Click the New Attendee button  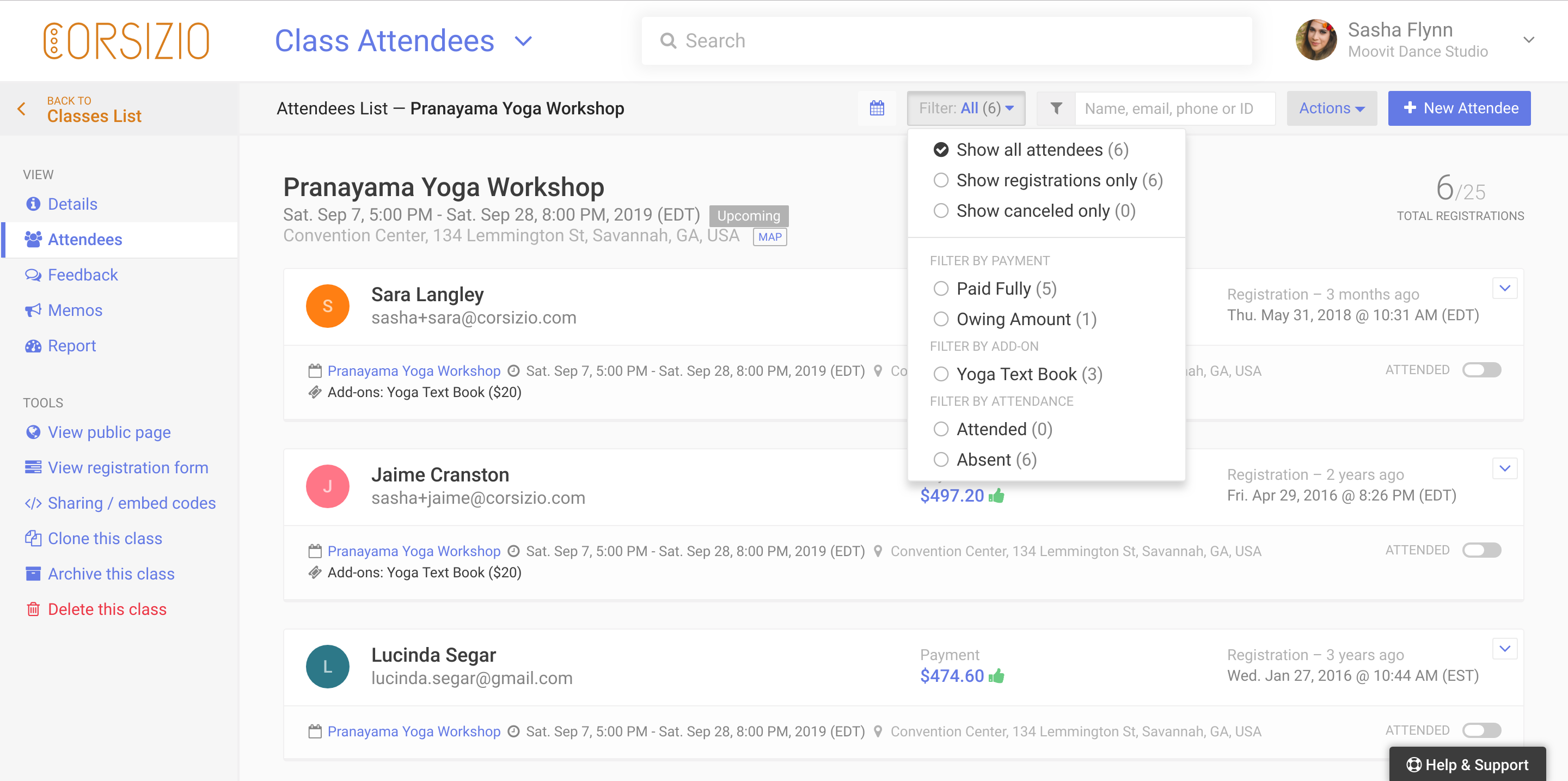tap(1459, 108)
